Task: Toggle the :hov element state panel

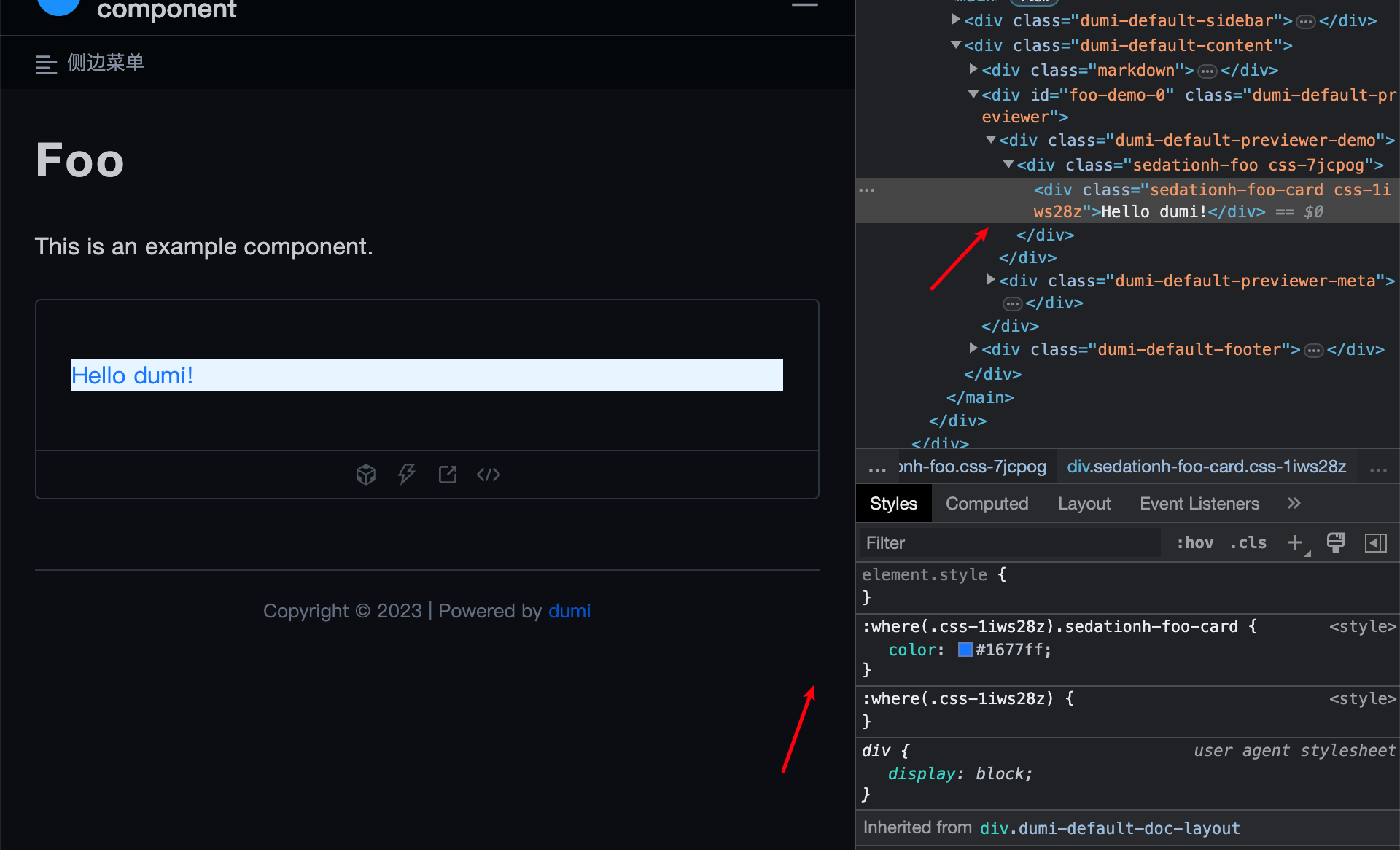Action: click(1195, 542)
